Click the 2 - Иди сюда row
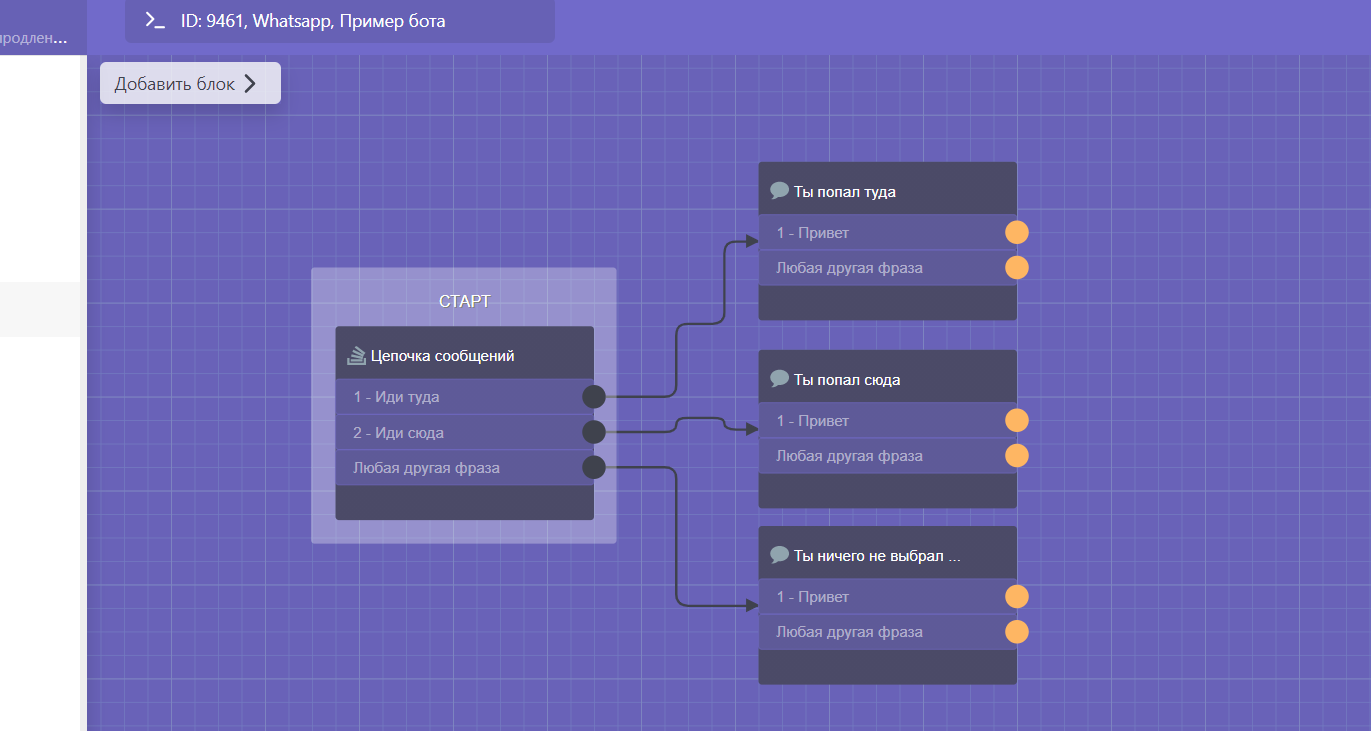This screenshot has width=1371, height=731. 465,432
